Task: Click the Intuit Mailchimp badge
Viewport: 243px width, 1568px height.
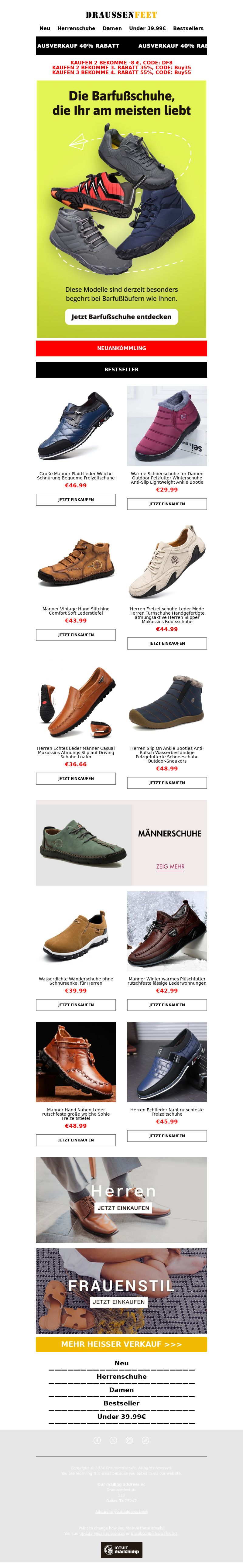Action: click(121, 1550)
